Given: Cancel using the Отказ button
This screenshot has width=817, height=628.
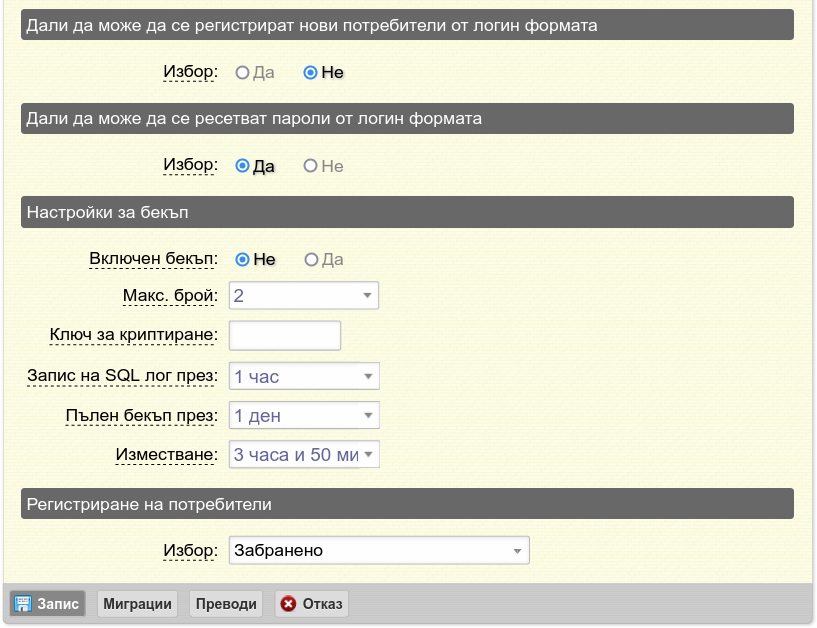Looking at the screenshot, I should (x=312, y=604).
